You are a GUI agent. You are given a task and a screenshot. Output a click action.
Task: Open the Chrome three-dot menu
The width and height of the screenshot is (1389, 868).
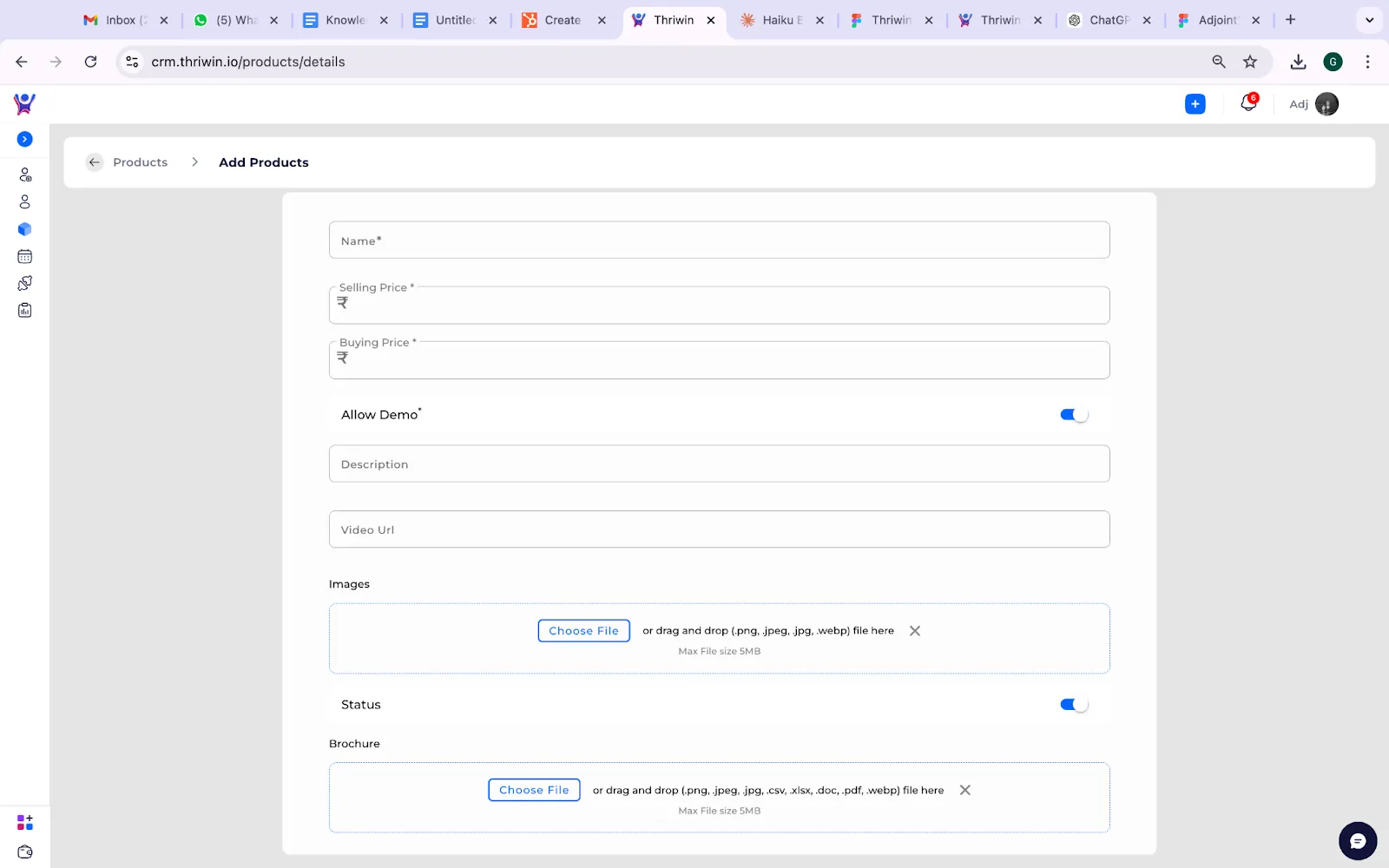(1367, 62)
